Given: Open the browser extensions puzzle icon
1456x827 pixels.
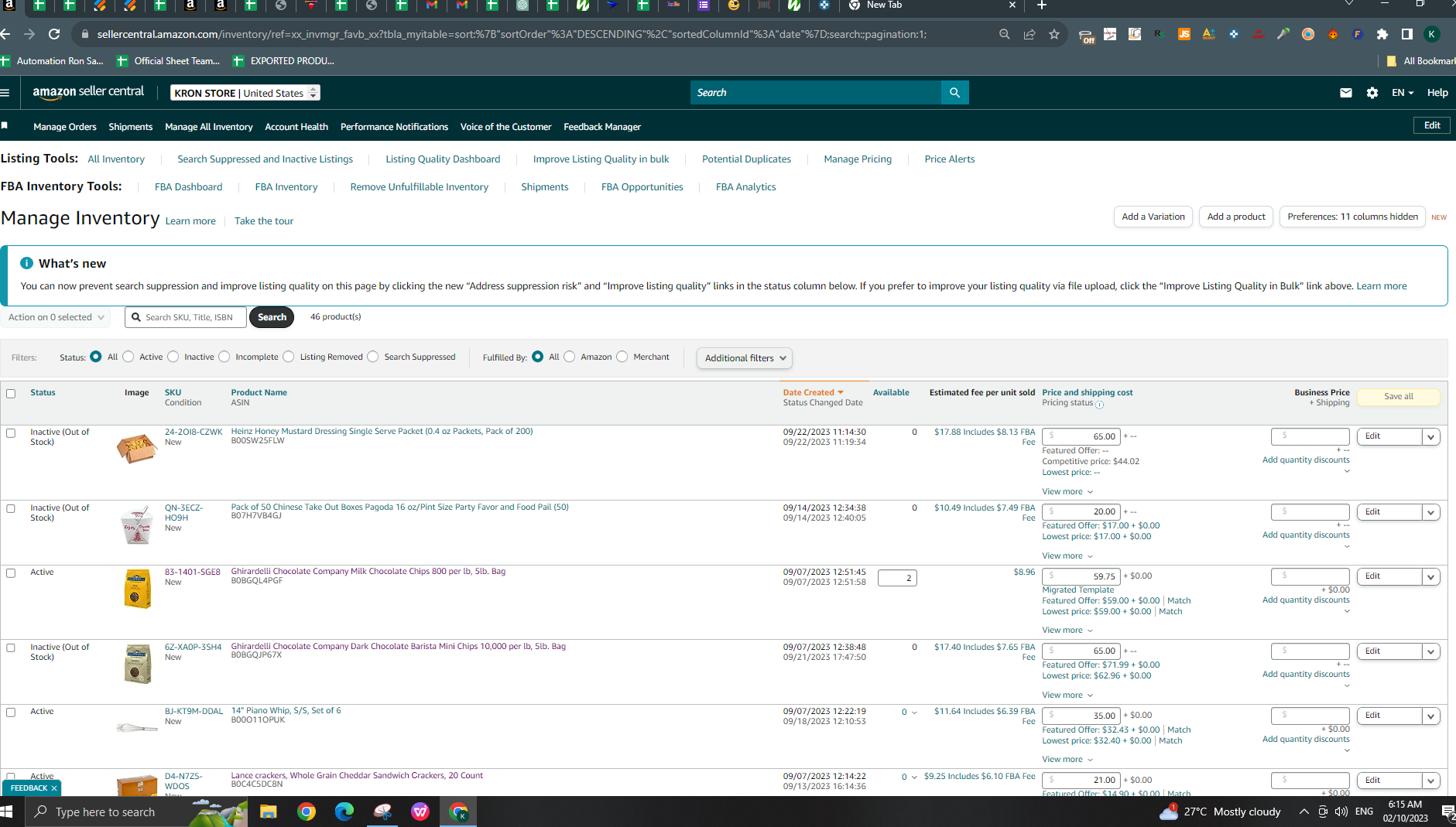Looking at the screenshot, I should click(1382, 34).
